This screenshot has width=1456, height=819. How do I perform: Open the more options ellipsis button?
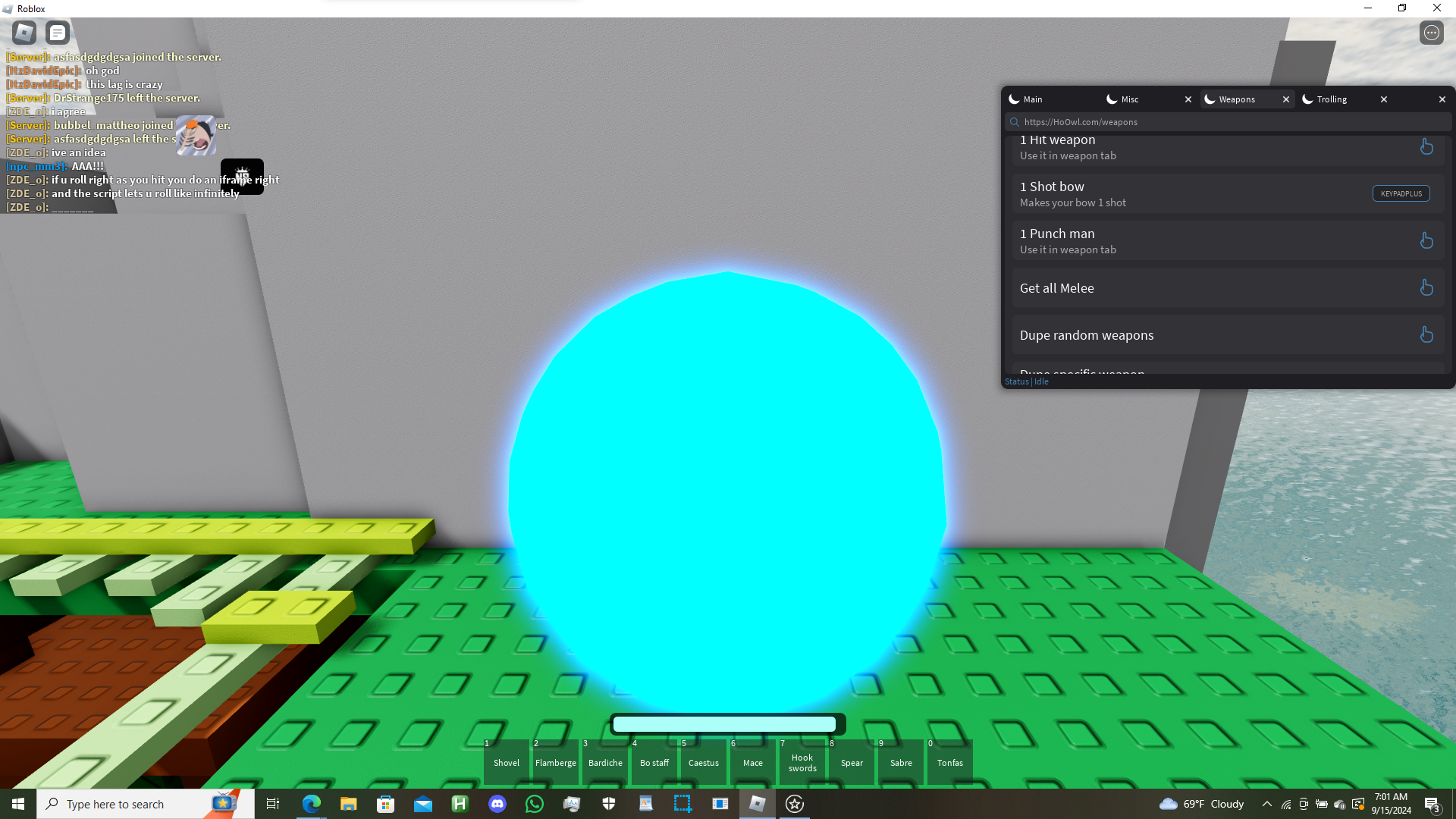tap(1431, 33)
